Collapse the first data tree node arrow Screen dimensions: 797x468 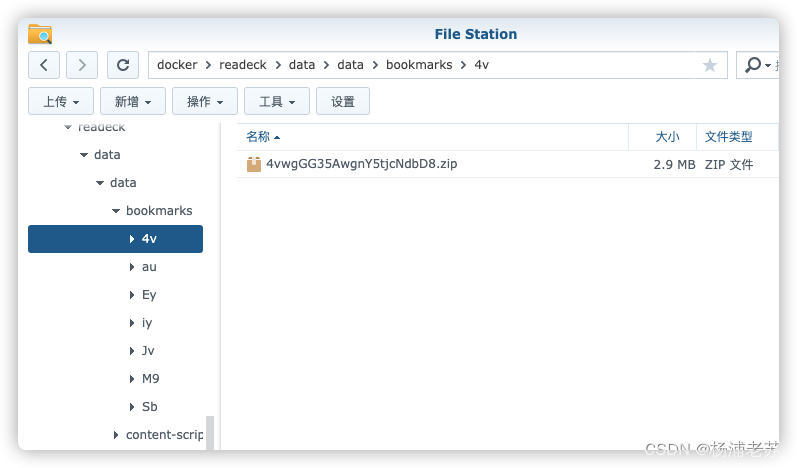pos(84,155)
